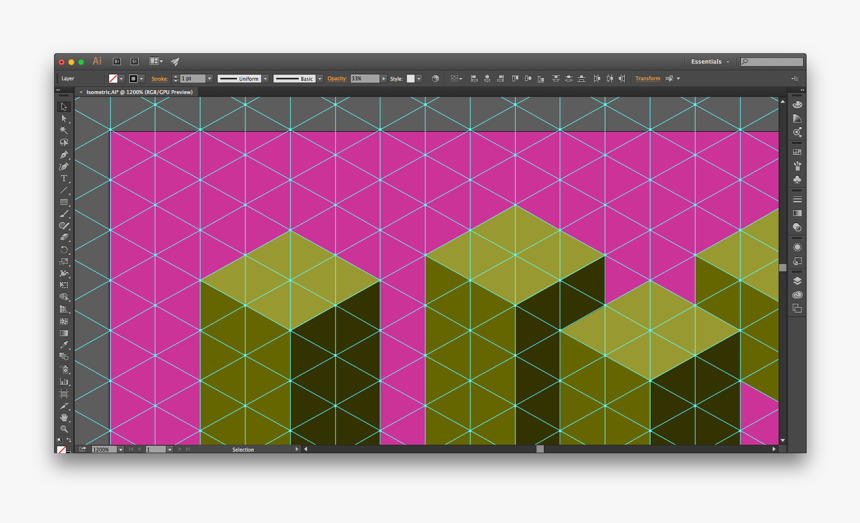The height and width of the screenshot is (523, 860).
Task: Click the GPU performance rocket icon
Action: coord(176,61)
